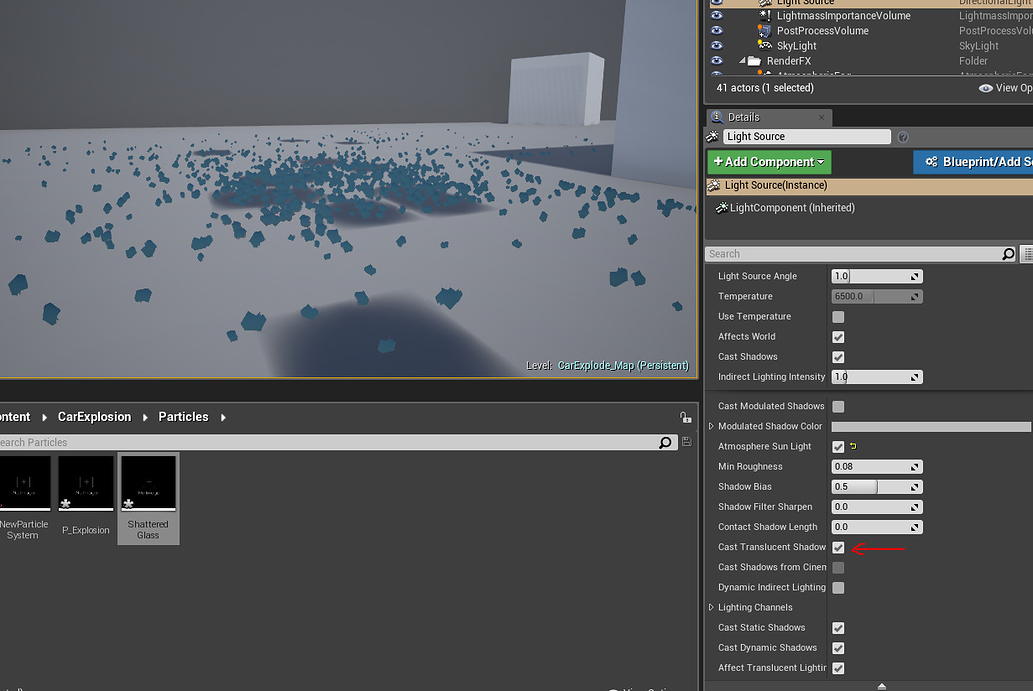Expand the Modulated Shadow Color property

[712, 426]
